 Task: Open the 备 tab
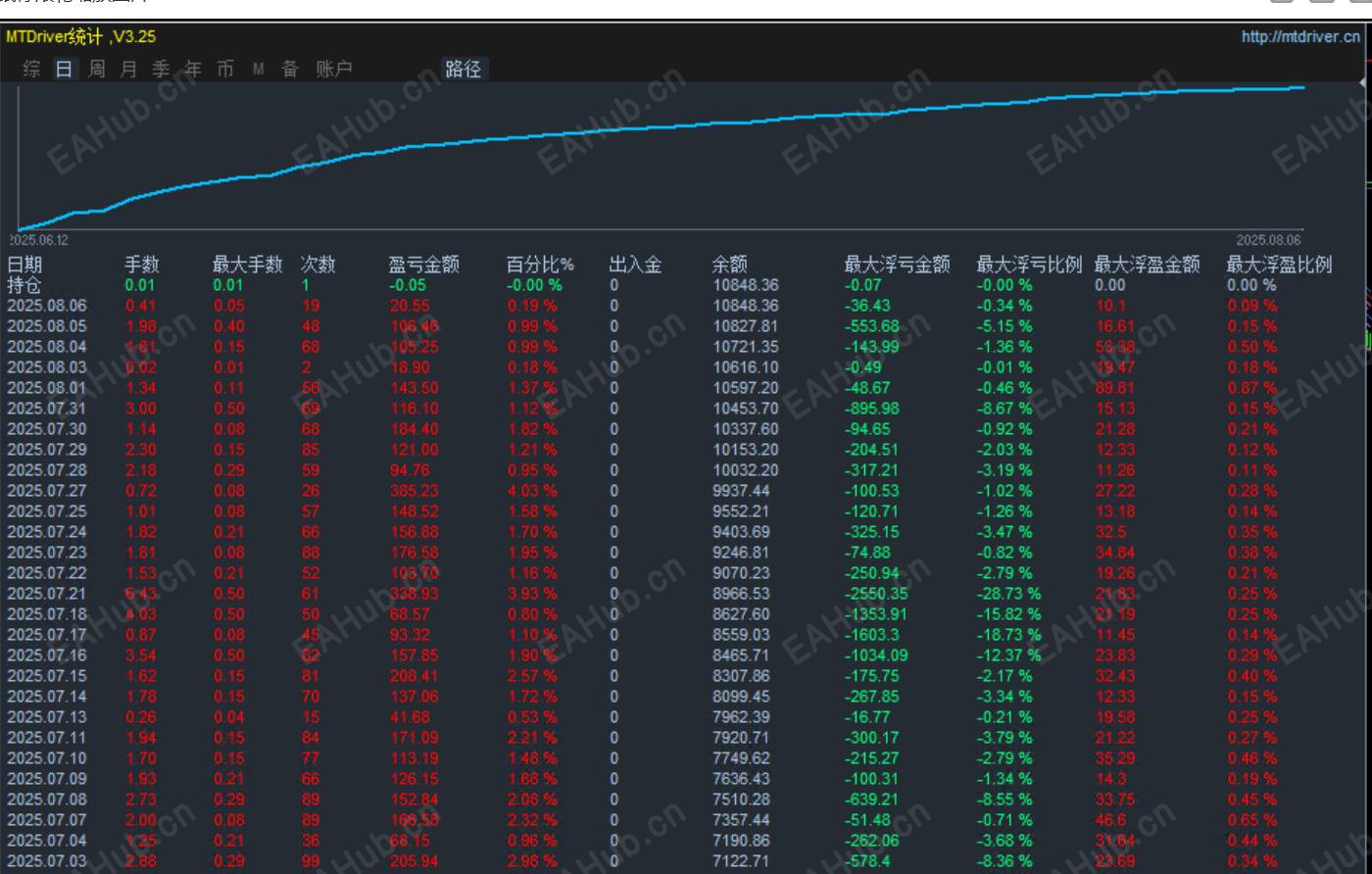(290, 69)
